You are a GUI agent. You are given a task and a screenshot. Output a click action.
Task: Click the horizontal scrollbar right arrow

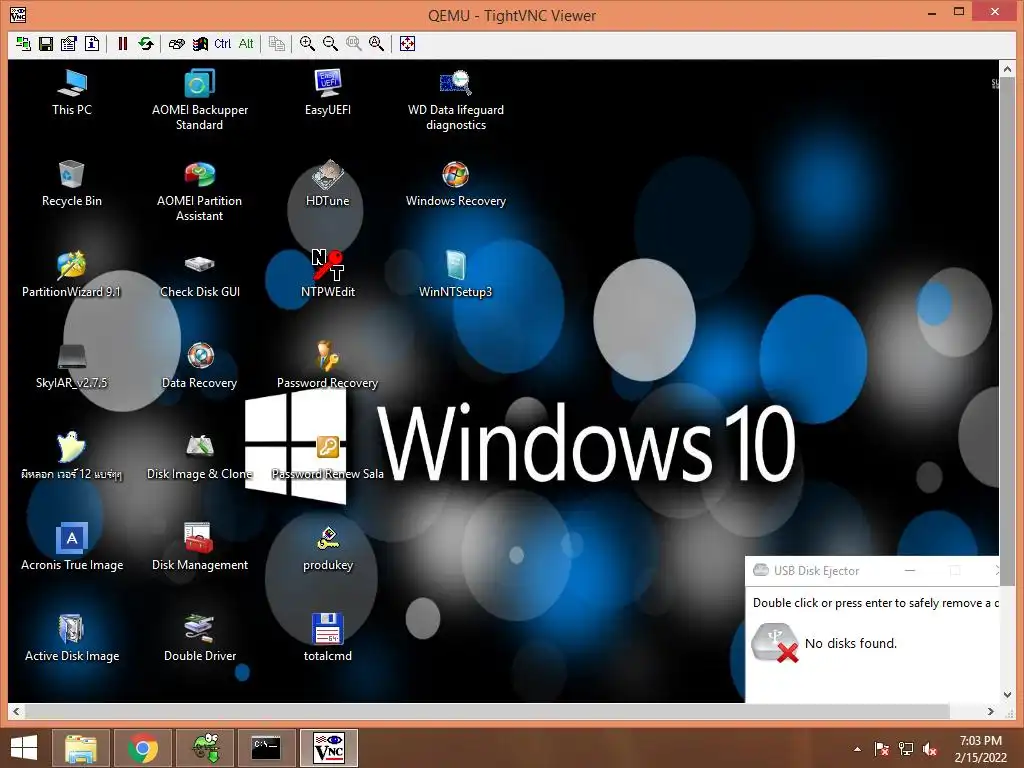click(x=991, y=711)
